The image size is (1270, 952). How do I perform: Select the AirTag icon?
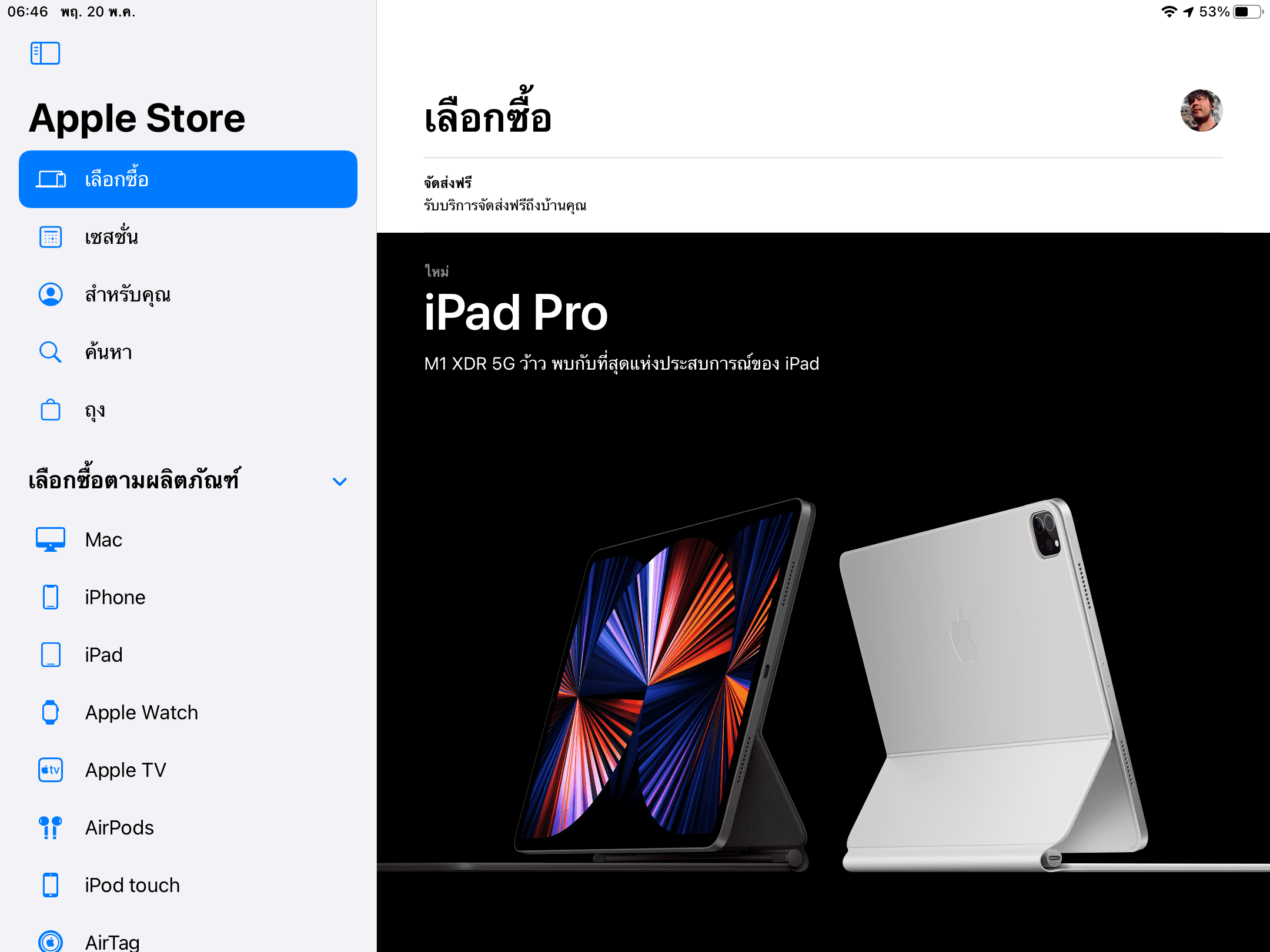(51, 941)
